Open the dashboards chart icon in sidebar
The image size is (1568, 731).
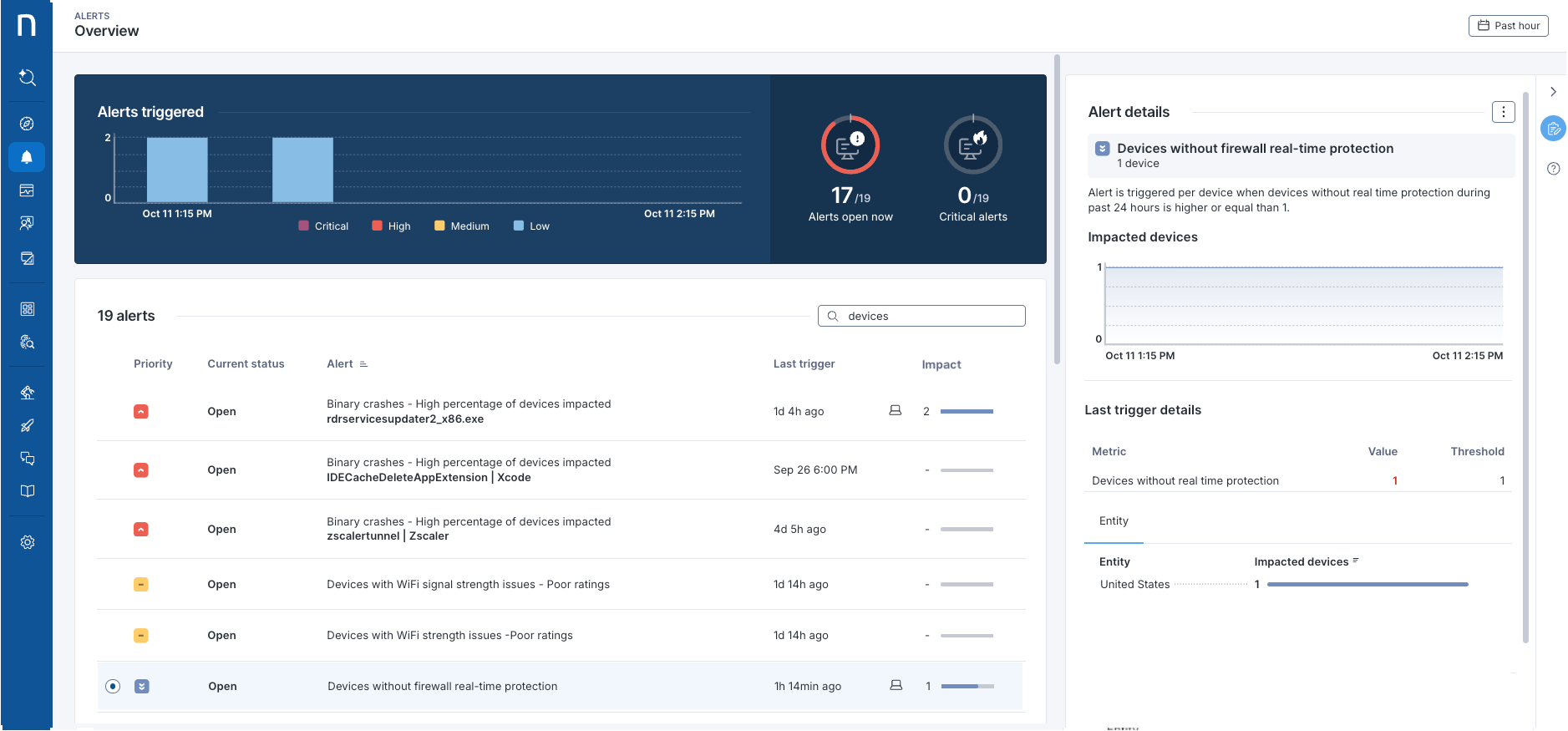[27, 190]
